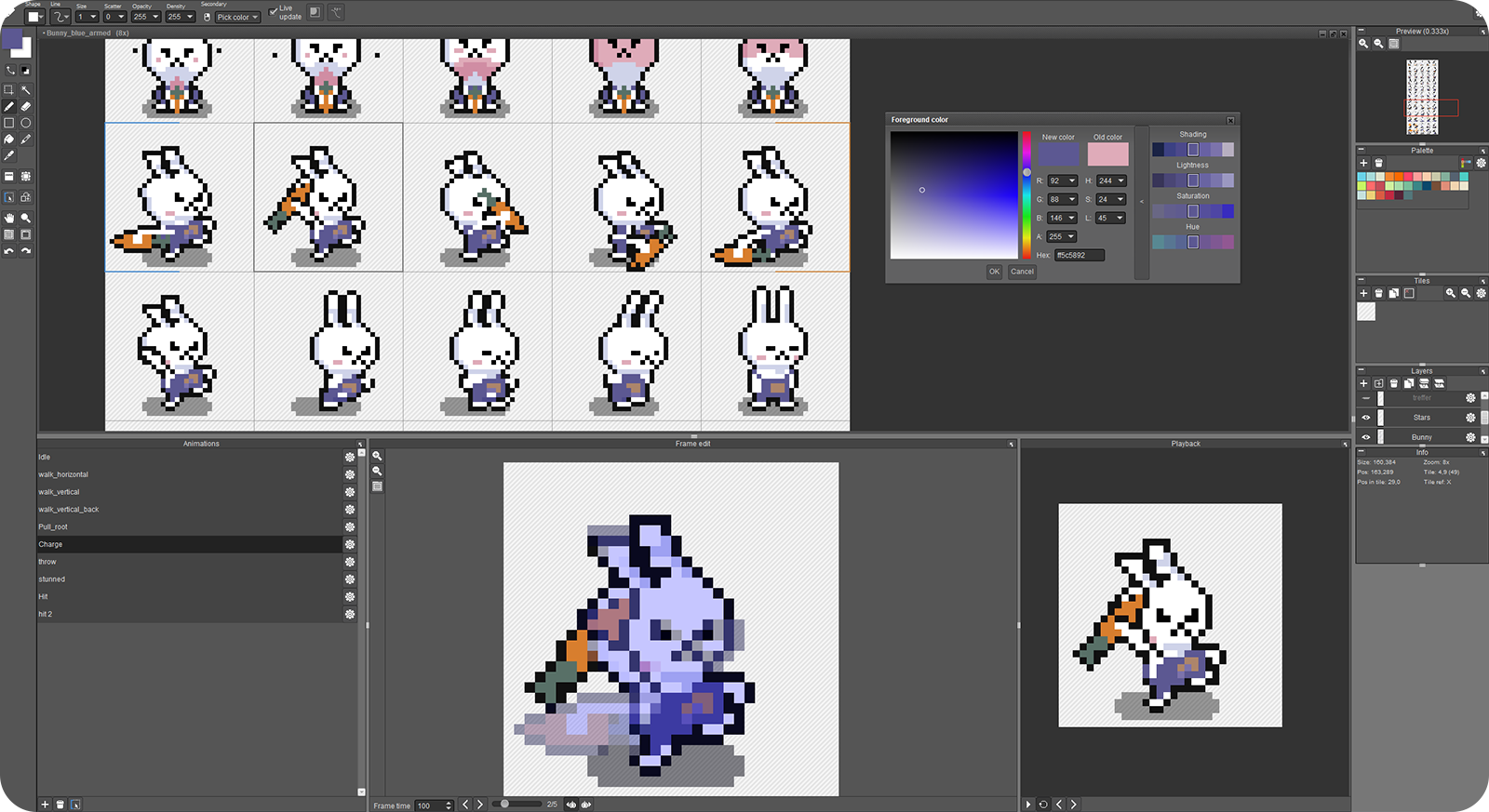1489x812 pixels.
Task: Click the Hex color input field
Action: [1080, 255]
